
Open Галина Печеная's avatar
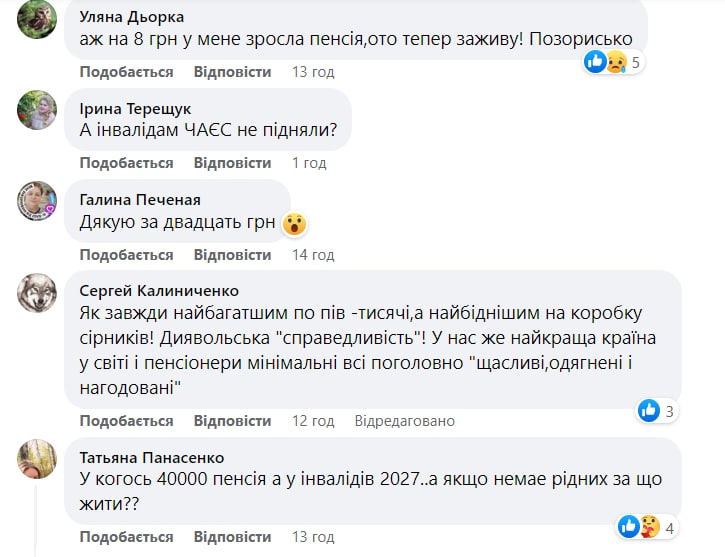(37, 201)
